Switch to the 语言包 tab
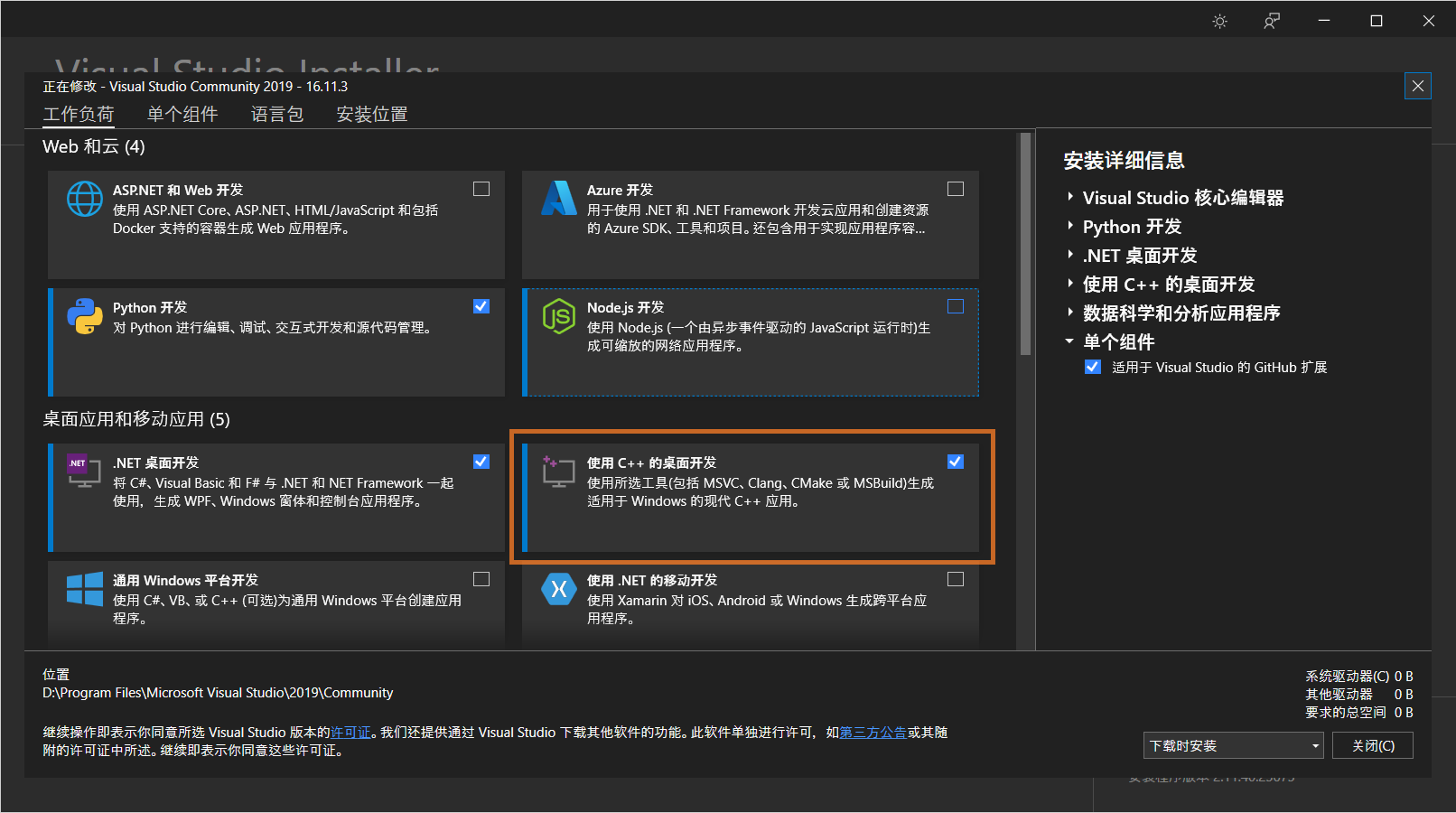Screen dimensions: 1456x813 [x=277, y=114]
